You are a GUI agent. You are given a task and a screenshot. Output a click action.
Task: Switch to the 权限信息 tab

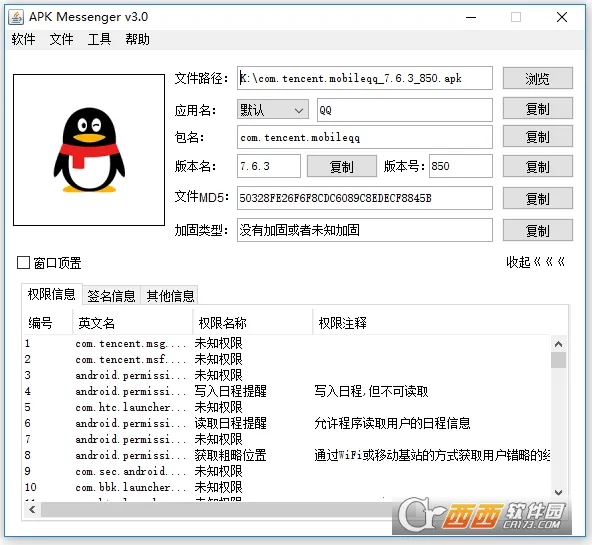tap(52, 294)
